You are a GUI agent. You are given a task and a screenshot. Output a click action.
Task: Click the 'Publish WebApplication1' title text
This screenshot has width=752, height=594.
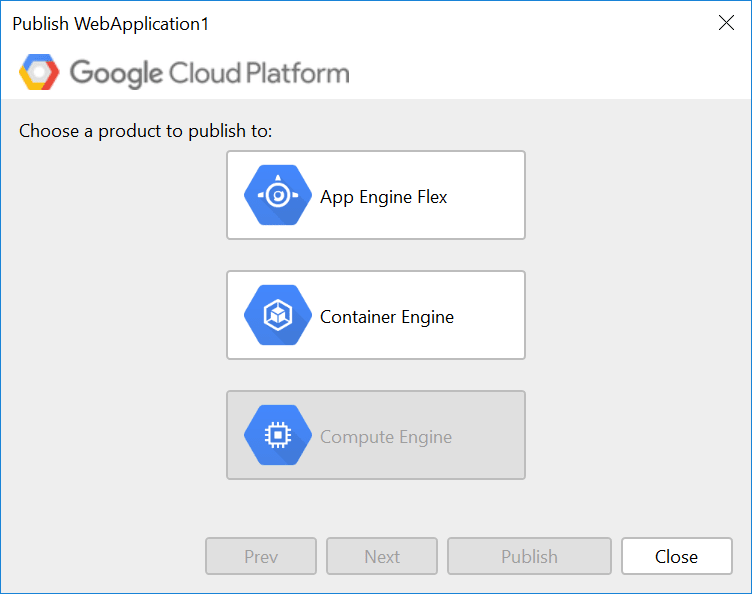111,24
